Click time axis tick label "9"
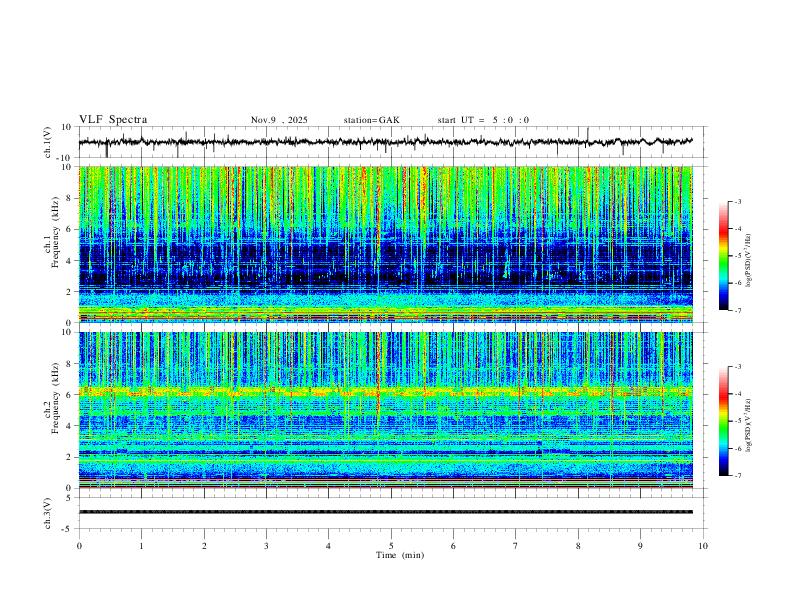Screen dimensions: 792x612 pos(640,546)
